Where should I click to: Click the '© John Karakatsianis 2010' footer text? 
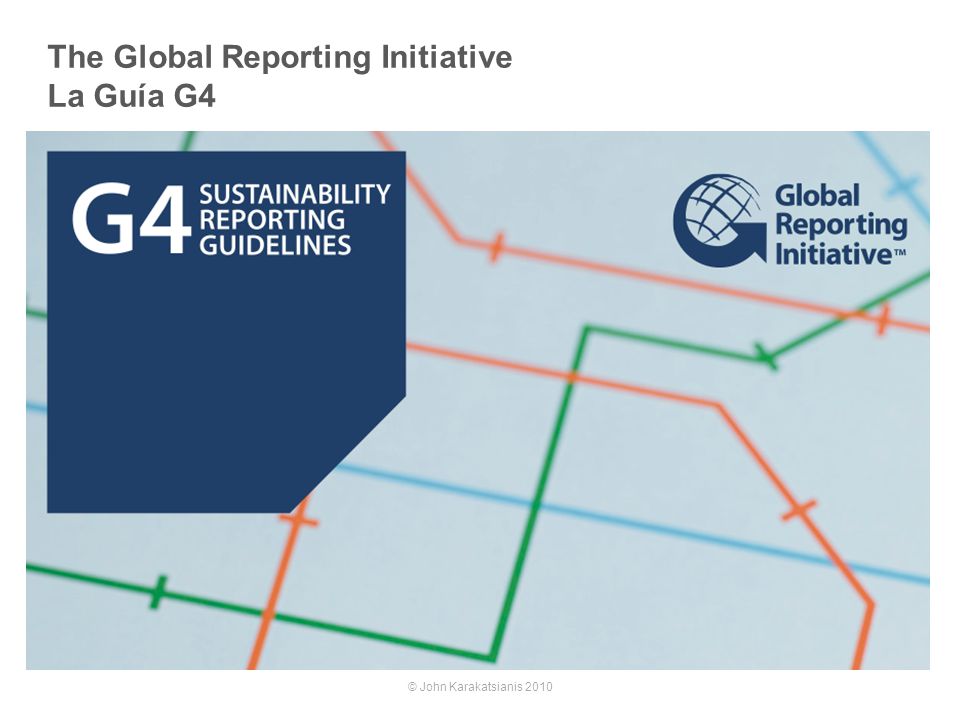pos(480,686)
